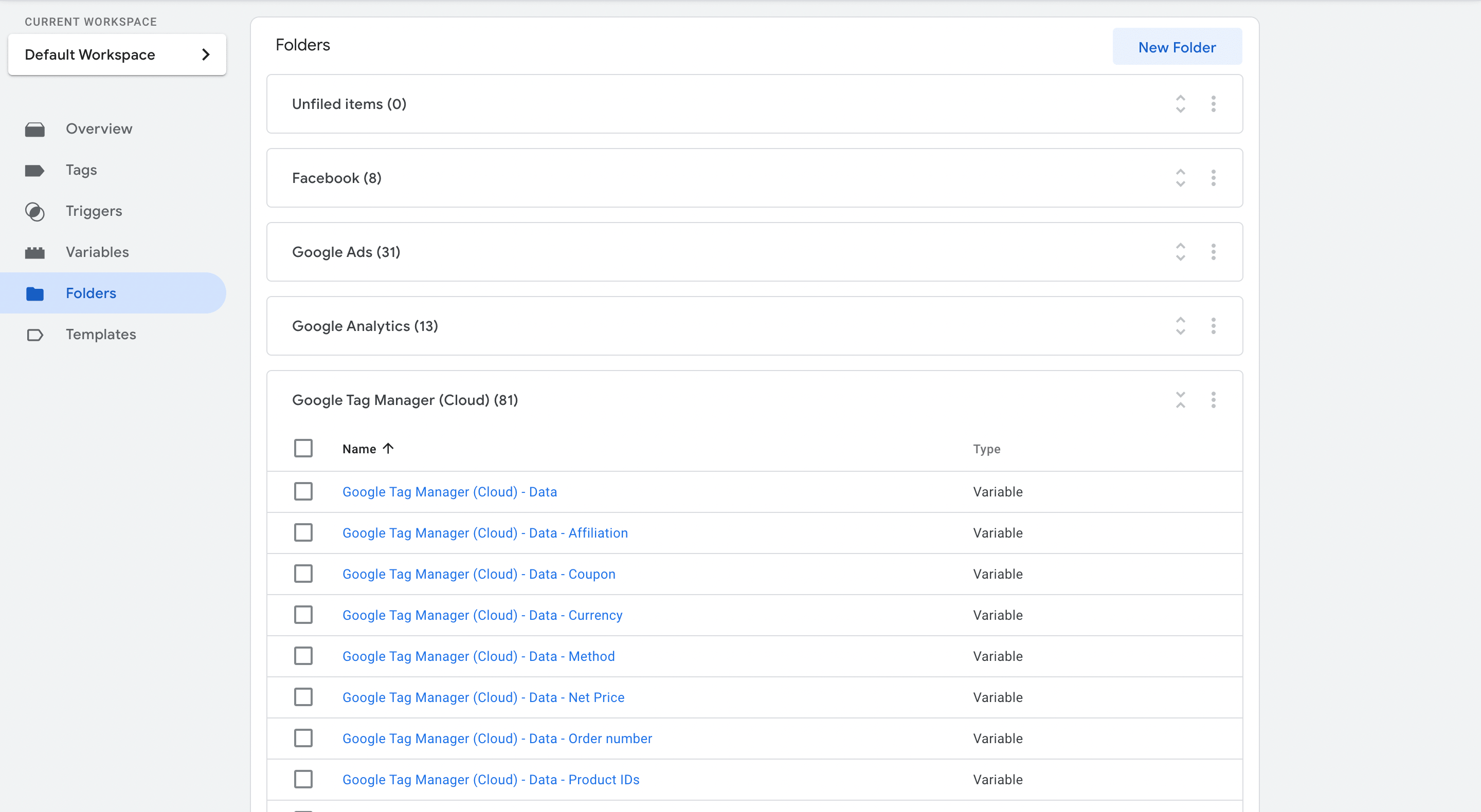Click the blue Folders icon
The image size is (1481, 812).
(x=34, y=293)
